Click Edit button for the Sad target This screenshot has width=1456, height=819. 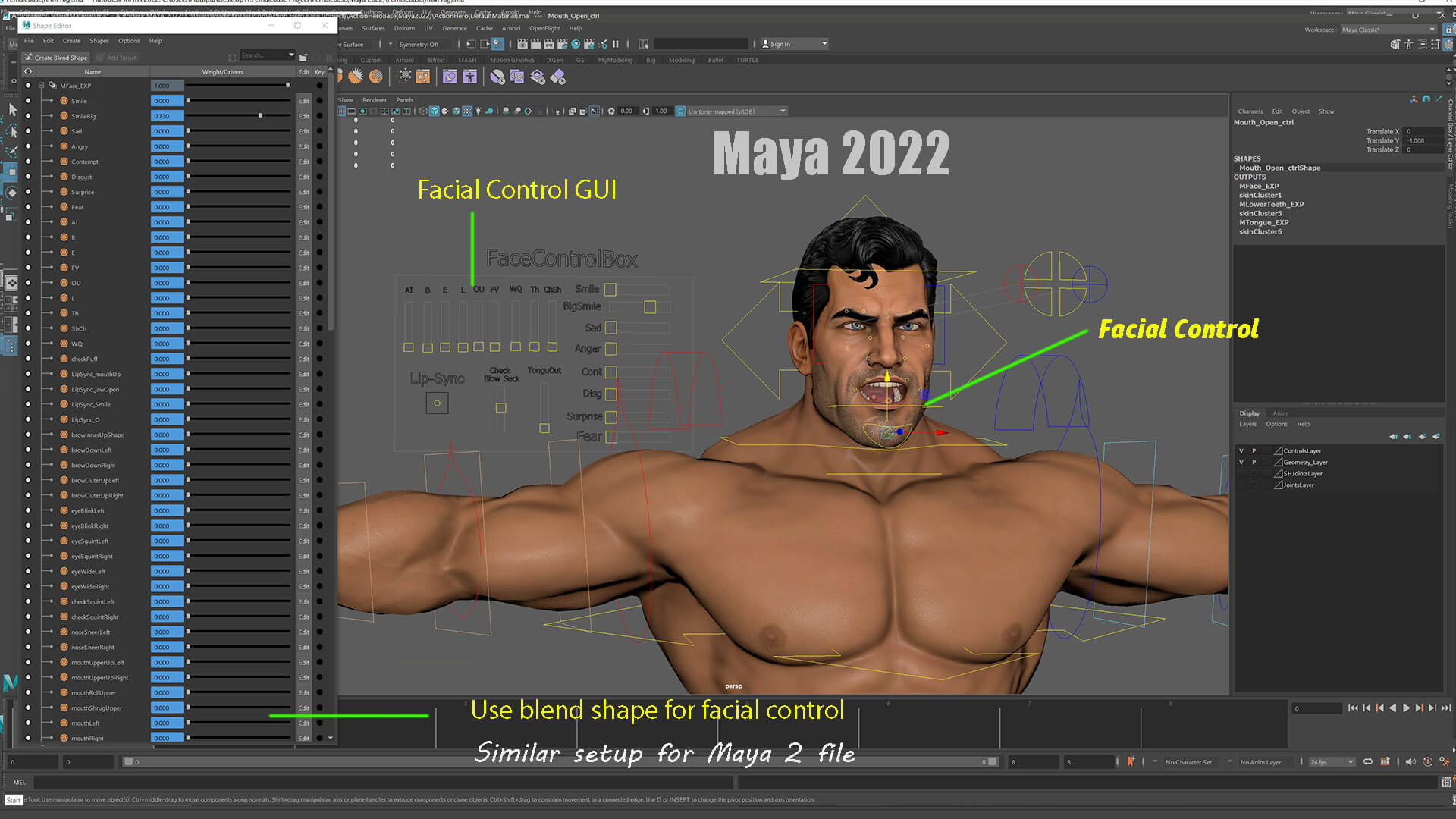(x=303, y=131)
